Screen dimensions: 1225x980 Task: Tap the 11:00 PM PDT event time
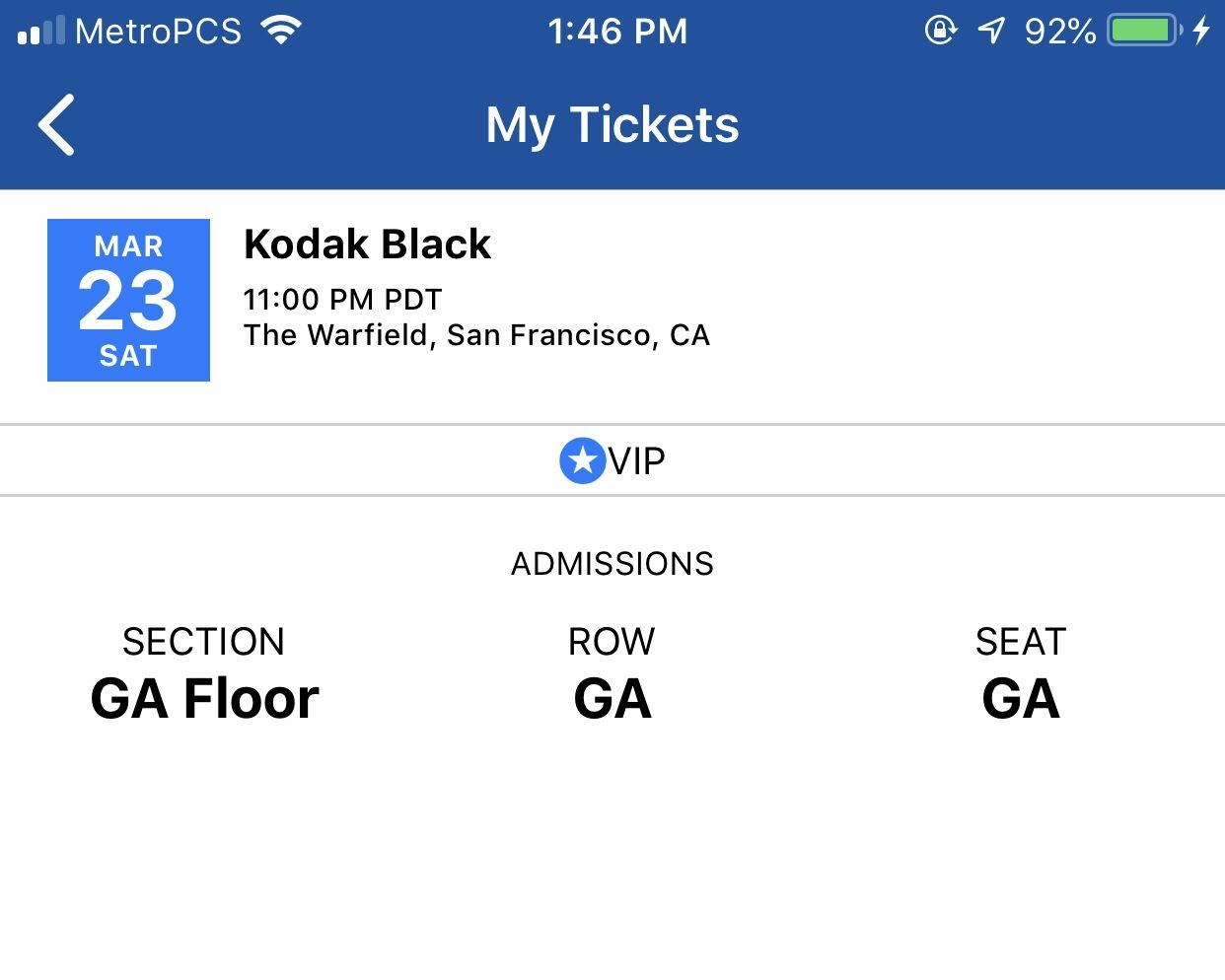point(342,299)
